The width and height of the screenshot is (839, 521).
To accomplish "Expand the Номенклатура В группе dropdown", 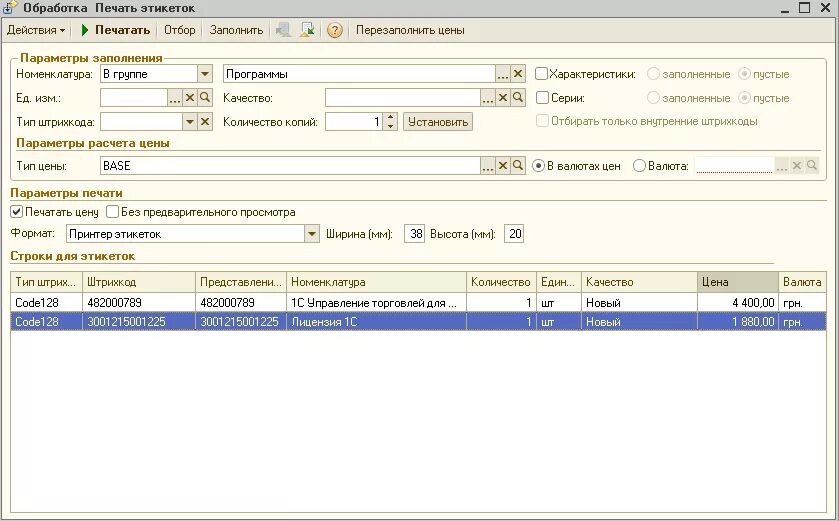I will 204,74.
